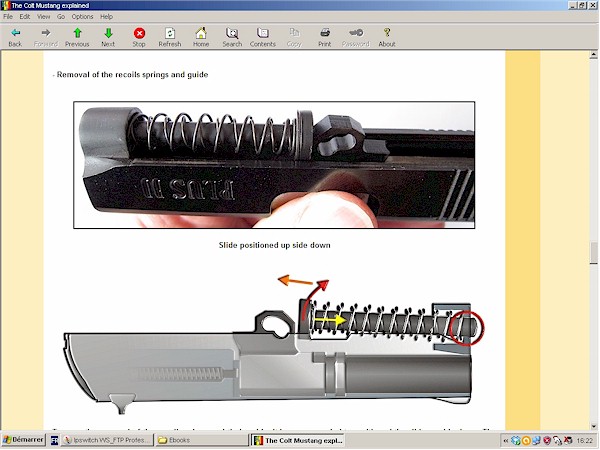
Task: Click the heading about recoils springs removal
Action: pyautogui.click(x=130, y=75)
